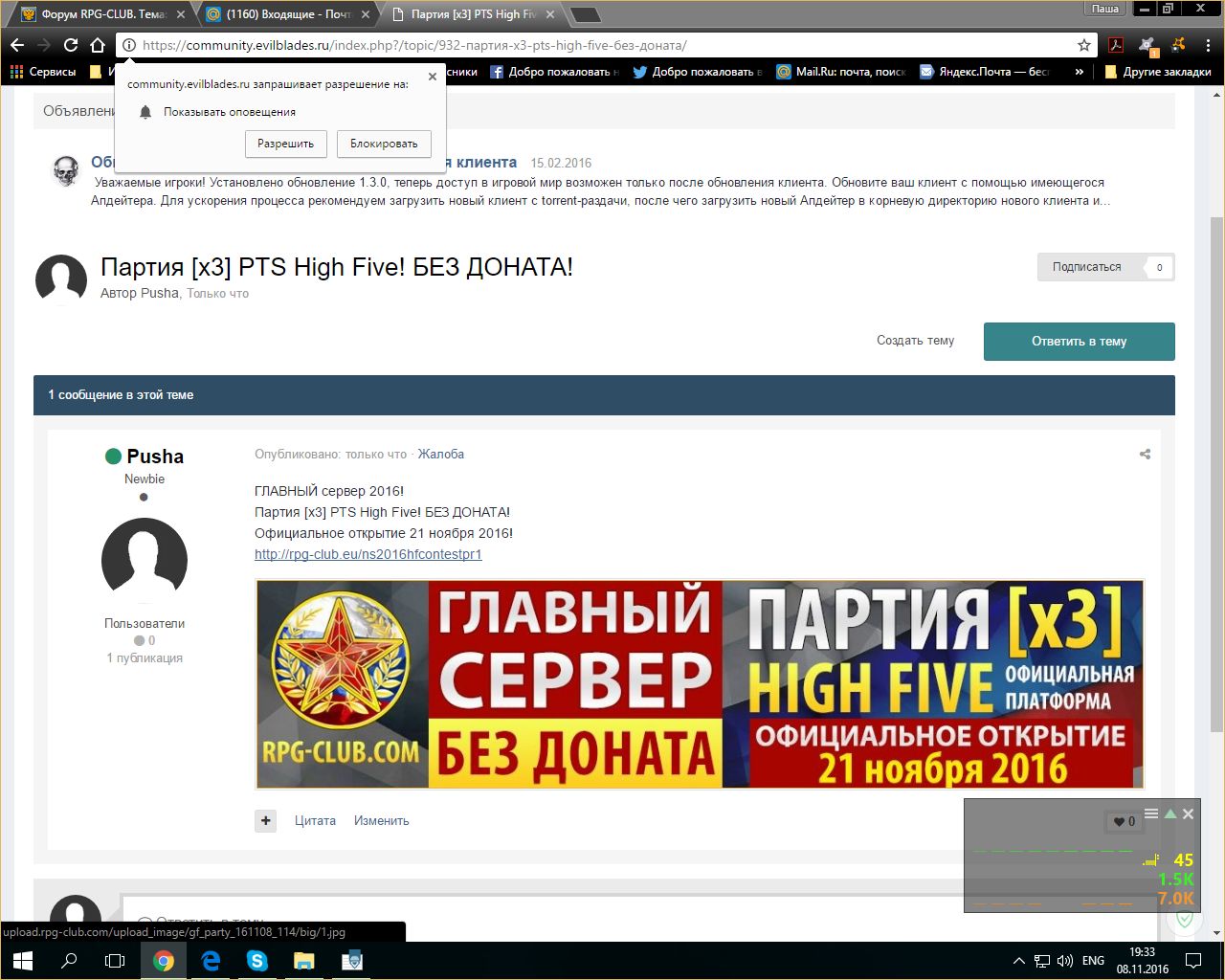Show hidden system tray icons

(x=1018, y=961)
